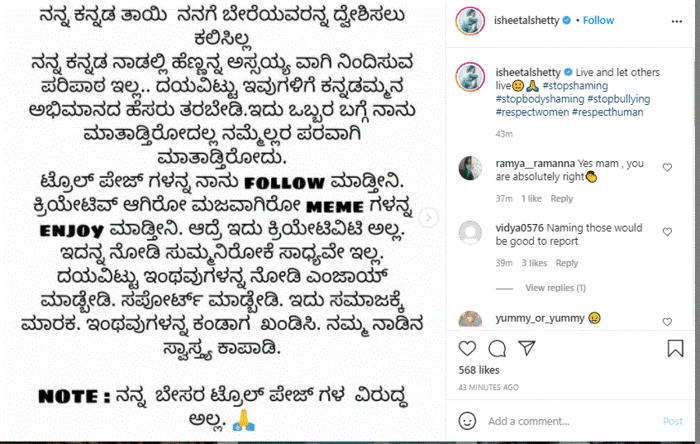Open #stopbodyshaming hashtag
Screen dimensions: 700x444
(x=540, y=99)
